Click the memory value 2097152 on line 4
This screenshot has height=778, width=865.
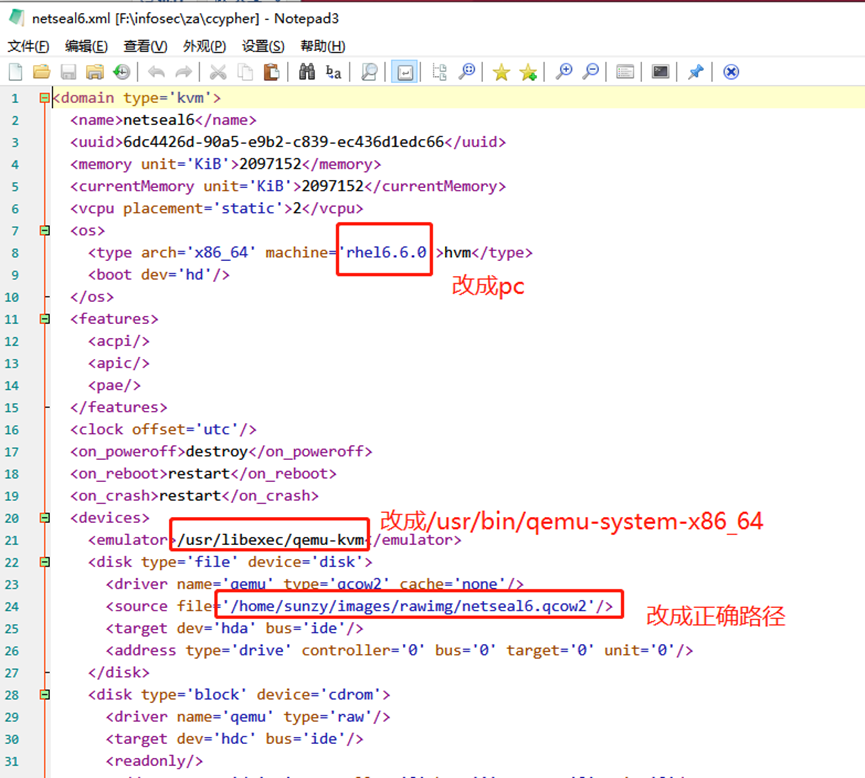270,164
